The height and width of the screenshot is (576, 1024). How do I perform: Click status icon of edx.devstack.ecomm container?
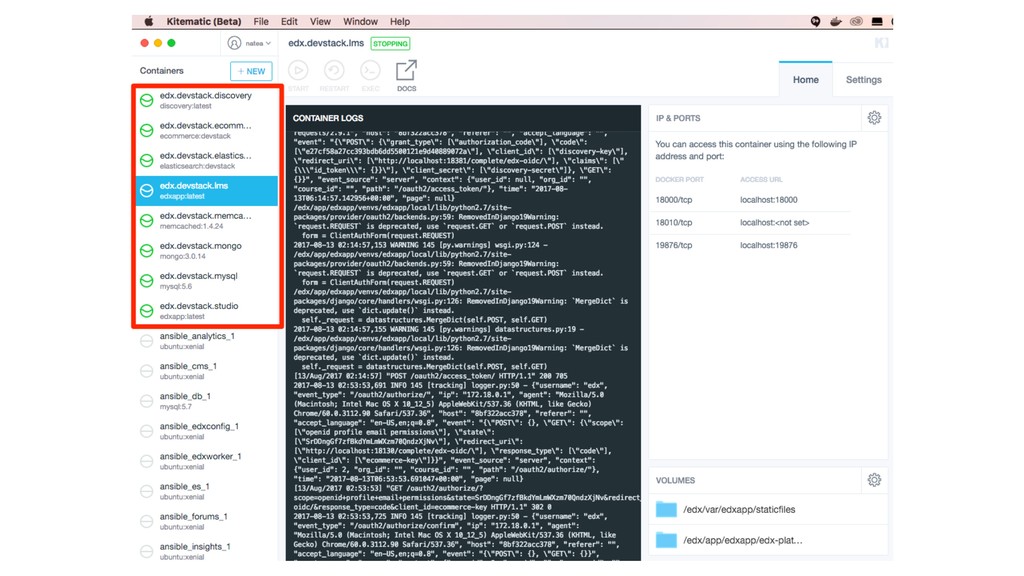(147, 130)
